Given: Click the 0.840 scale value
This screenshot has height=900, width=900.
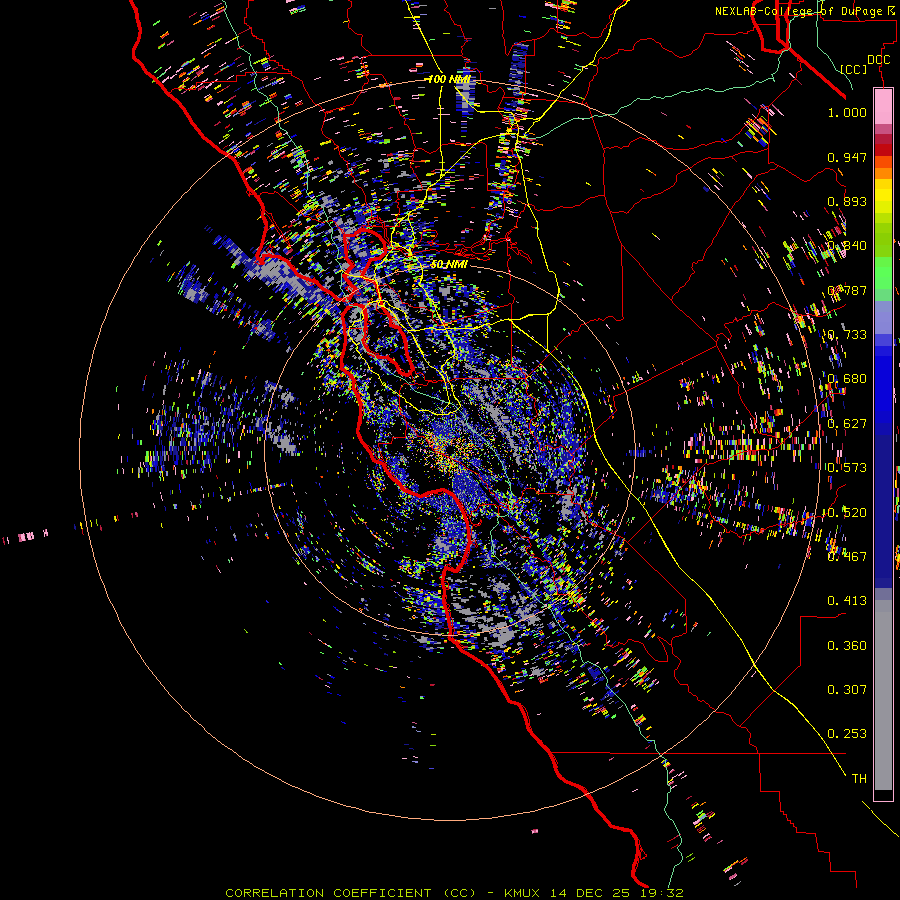Looking at the screenshot, I should pos(847,246).
